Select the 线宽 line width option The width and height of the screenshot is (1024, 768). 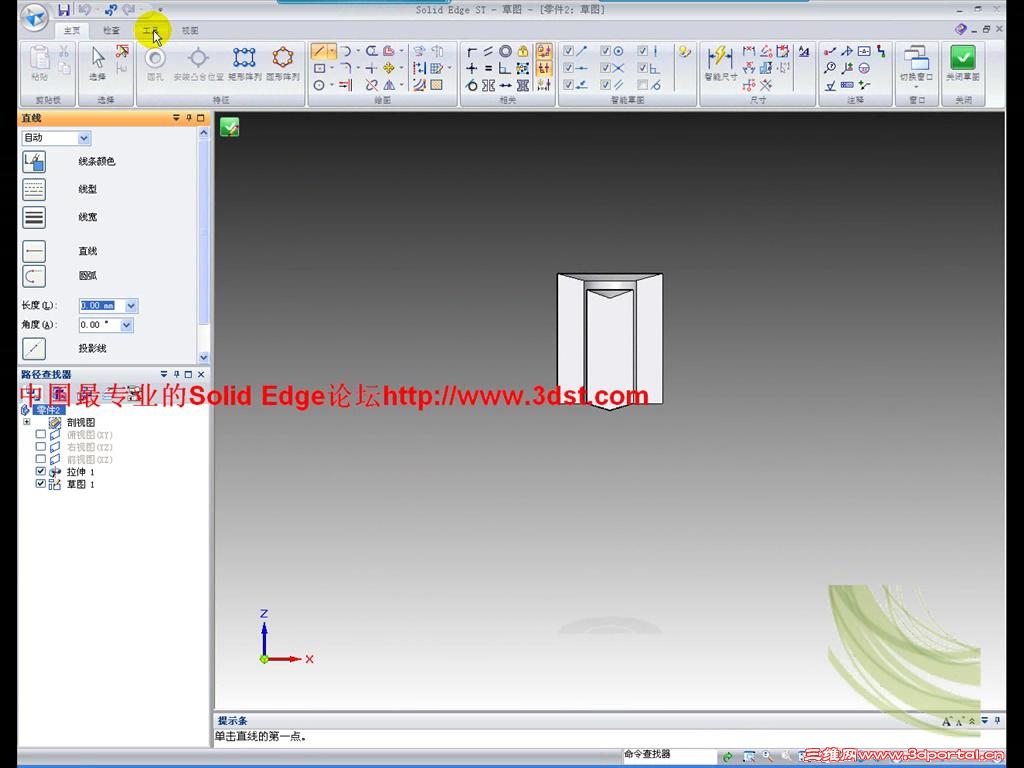(x=33, y=217)
